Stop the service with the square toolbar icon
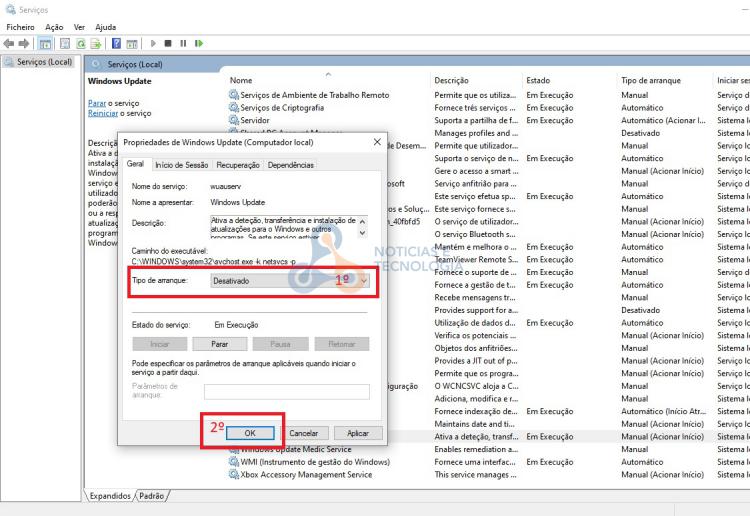750x516 pixels. click(x=168, y=44)
